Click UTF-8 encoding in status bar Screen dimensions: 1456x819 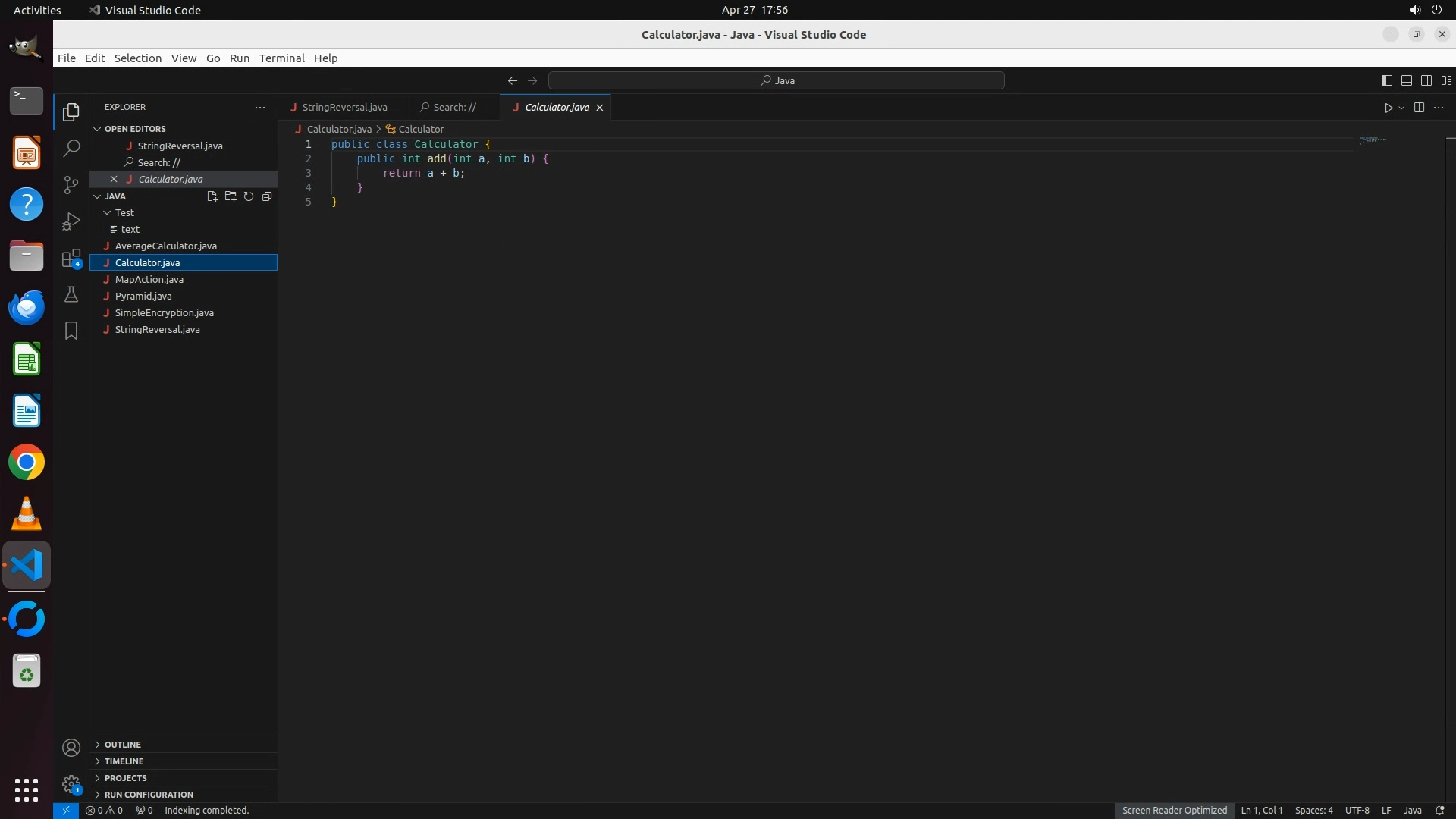[1357, 811]
